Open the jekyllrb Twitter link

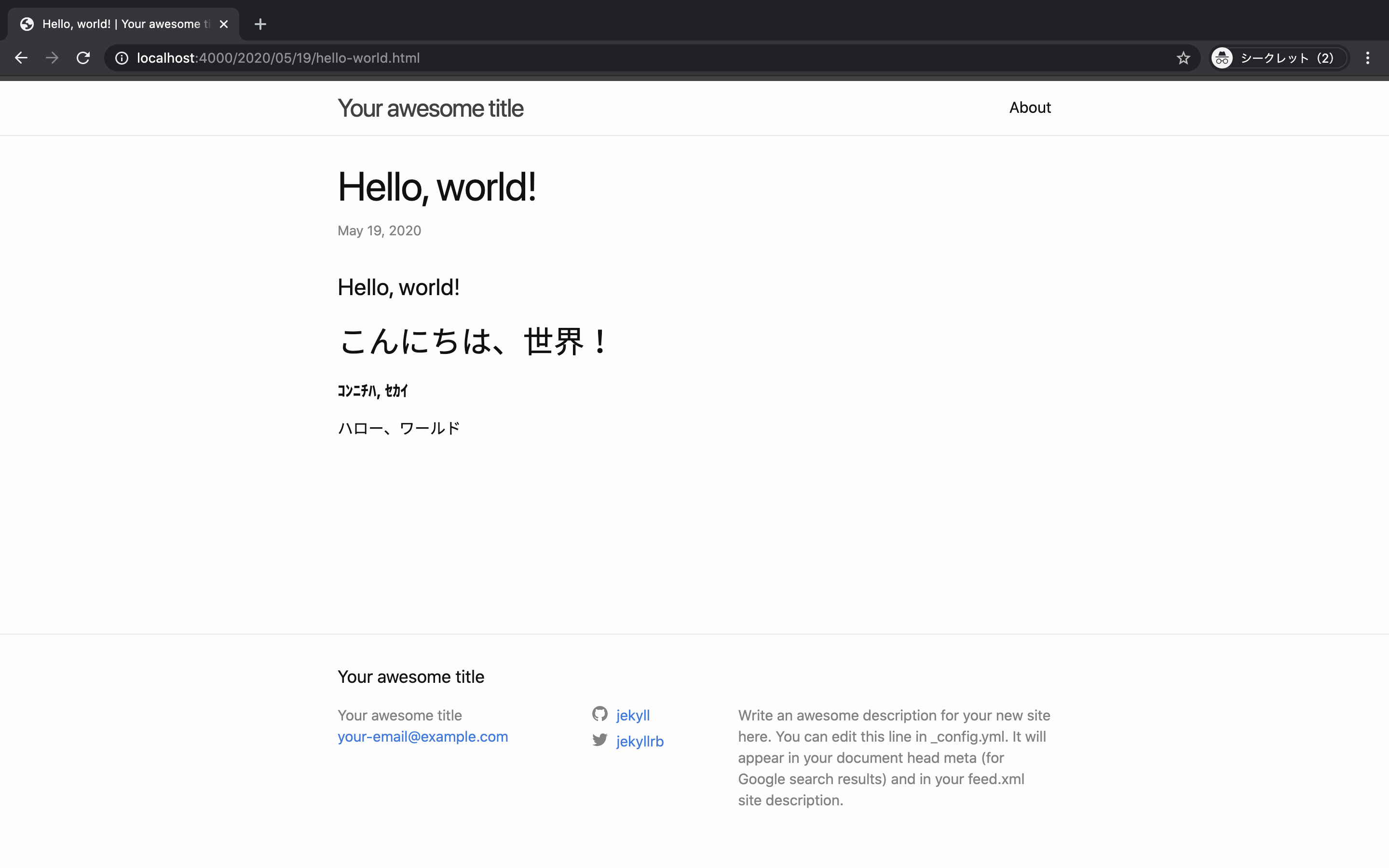(x=640, y=741)
